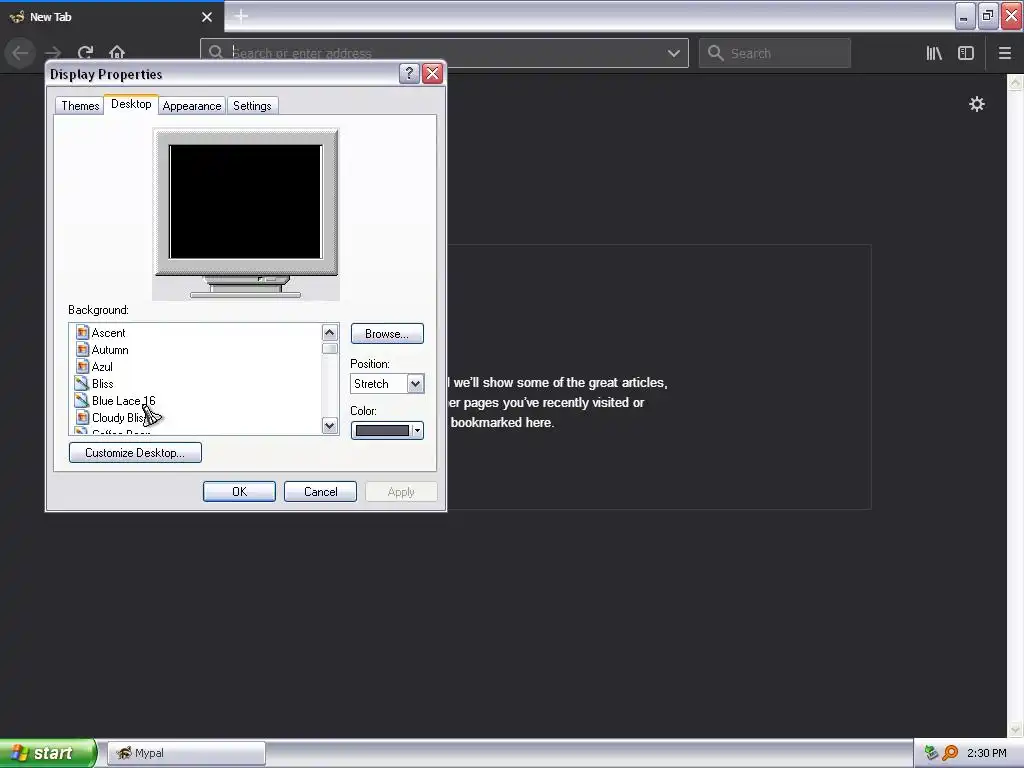Open the Appearance tab
The height and width of the screenshot is (768, 1024).
pyautogui.click(x=192, y=106)
